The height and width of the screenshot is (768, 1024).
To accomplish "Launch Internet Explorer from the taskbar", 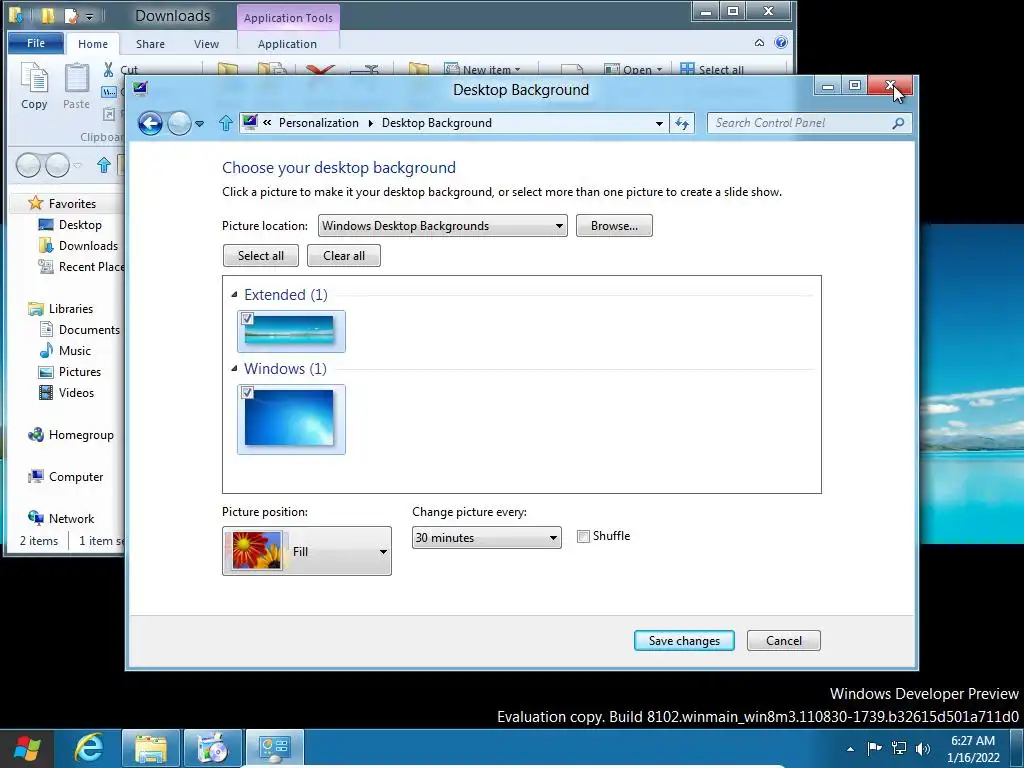I will tap(88, 748).
